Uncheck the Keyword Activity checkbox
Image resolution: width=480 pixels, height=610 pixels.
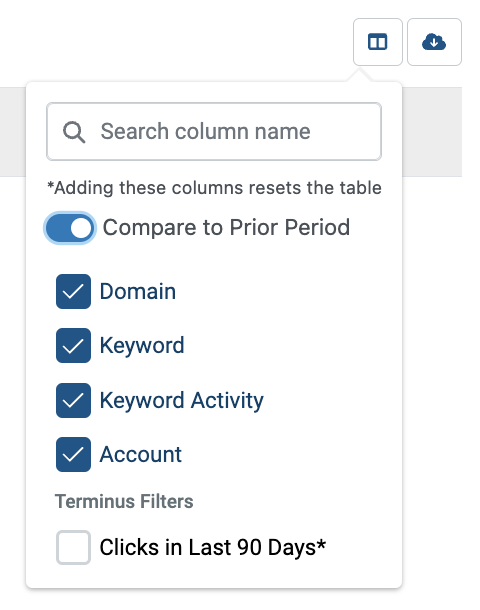point(73,400)
